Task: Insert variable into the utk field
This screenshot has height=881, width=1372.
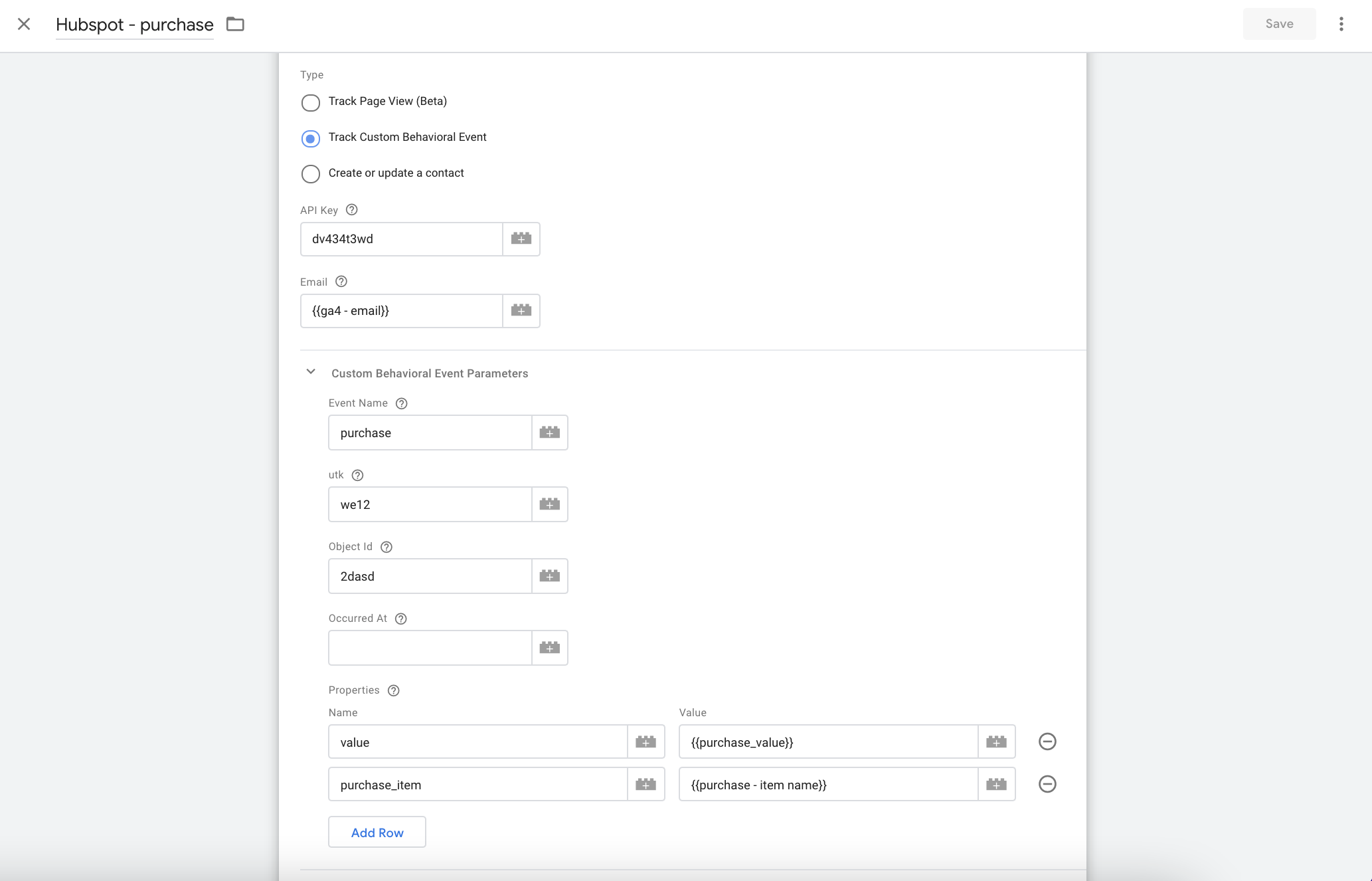Action: [x=550, y=505]
